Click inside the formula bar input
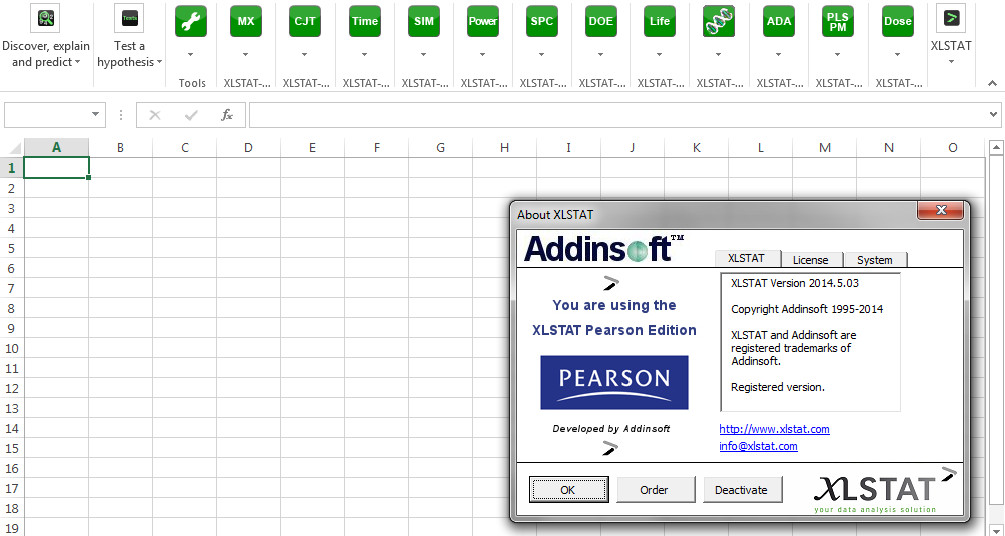1005x536 pixels. (x=617, y=115)
